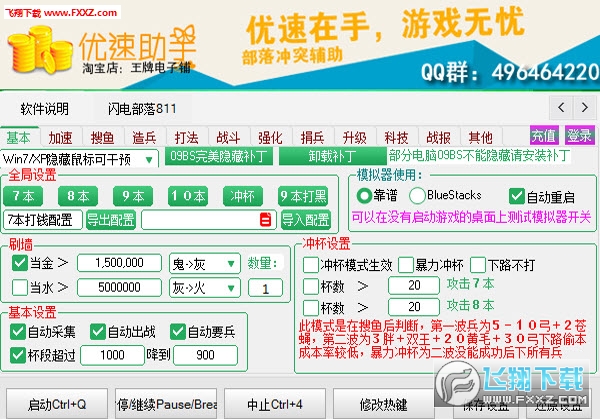
Task: Click the 5000000 elixir threshold field
Action: [119, 287]
